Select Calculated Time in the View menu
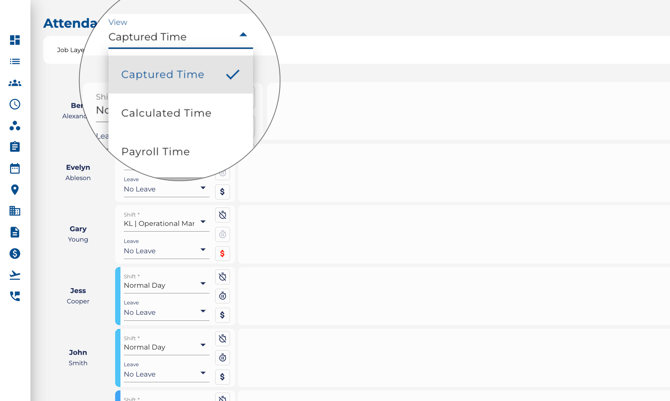Screen dimensions: 670x401 pos(180,113)
